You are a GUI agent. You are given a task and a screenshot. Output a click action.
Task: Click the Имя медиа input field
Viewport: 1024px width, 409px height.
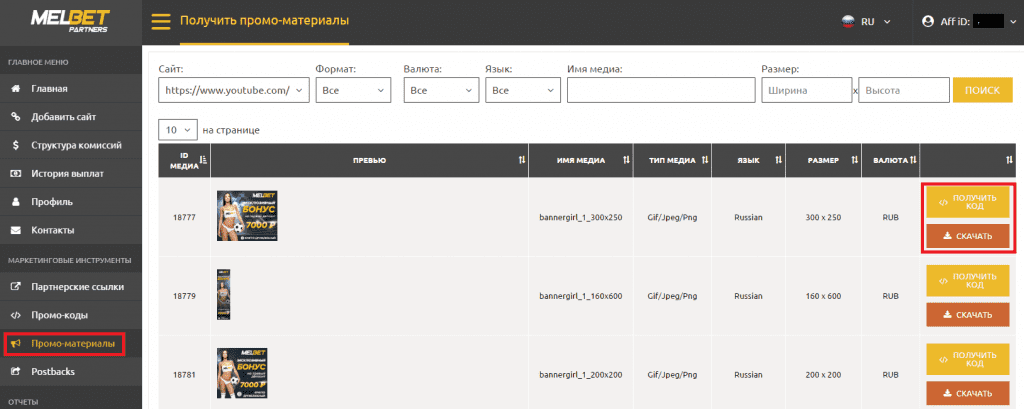coord(660,91)
